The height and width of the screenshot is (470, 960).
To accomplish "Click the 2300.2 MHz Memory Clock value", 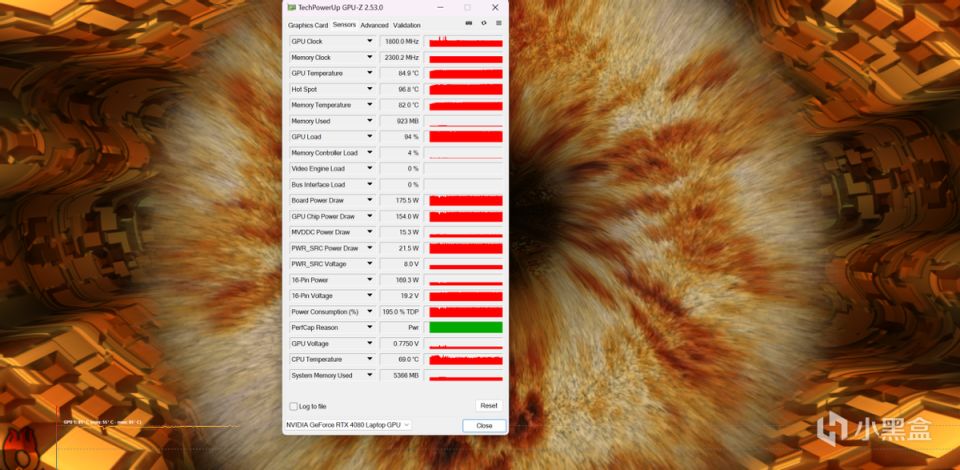I will [x=400, y=58].
